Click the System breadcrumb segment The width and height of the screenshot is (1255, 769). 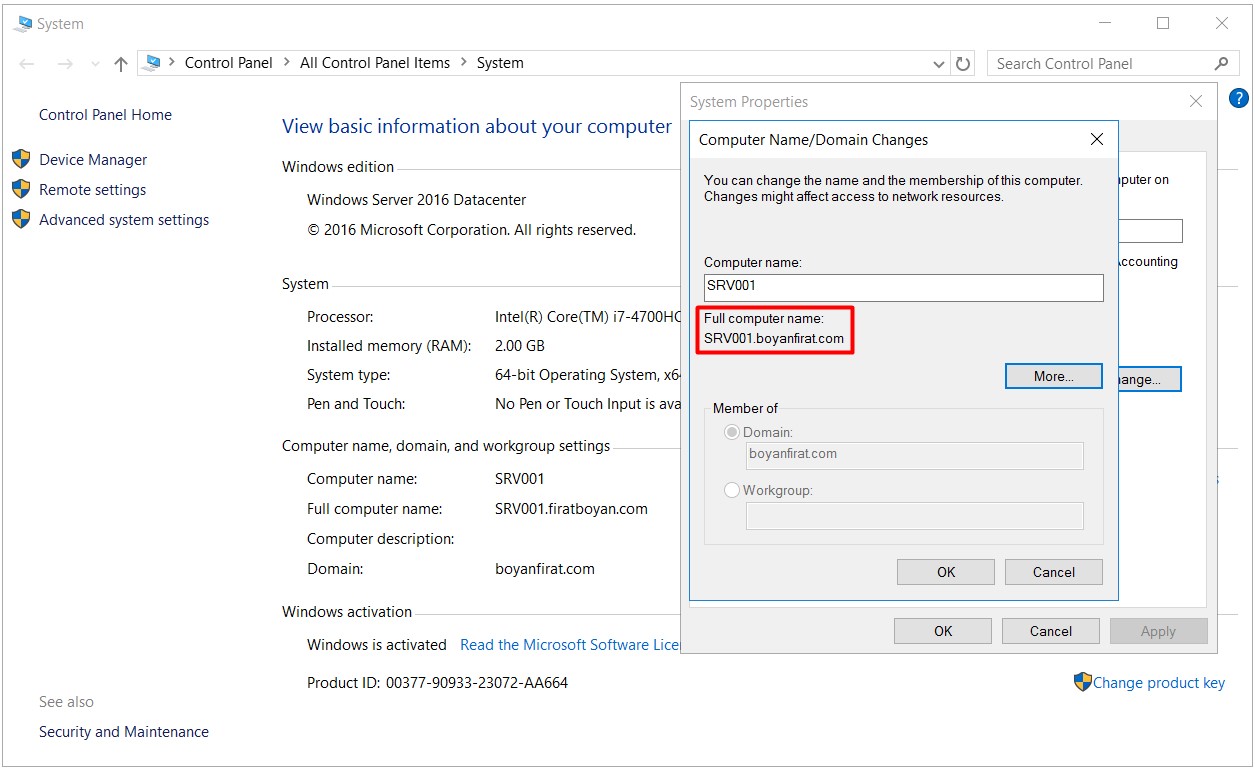point(500,63)
